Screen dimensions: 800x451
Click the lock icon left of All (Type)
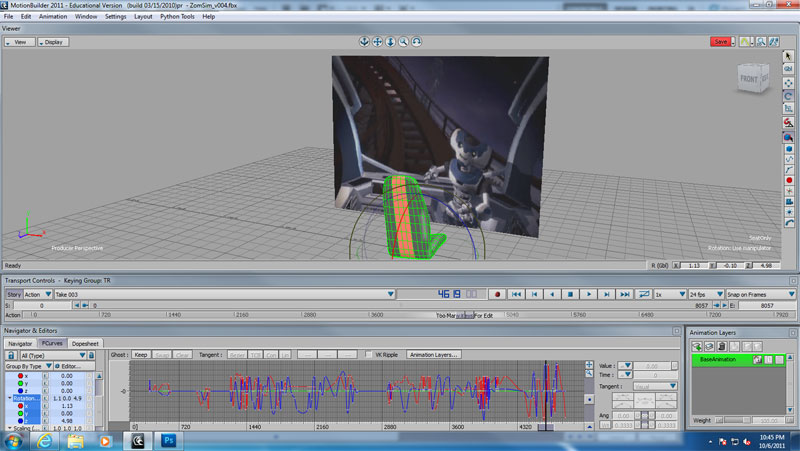click(x=11, y=355)
